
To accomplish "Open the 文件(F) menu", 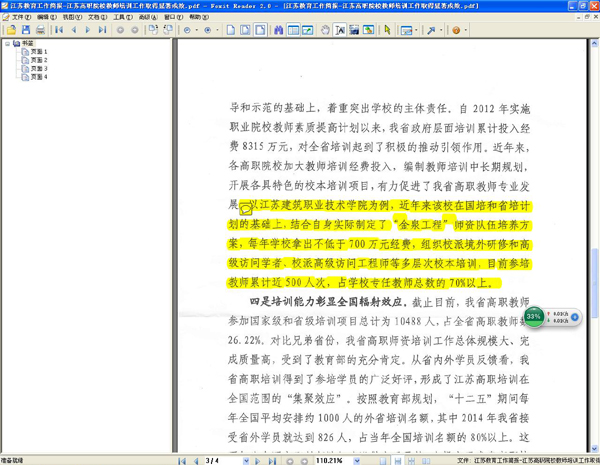I will coord(21,17).
